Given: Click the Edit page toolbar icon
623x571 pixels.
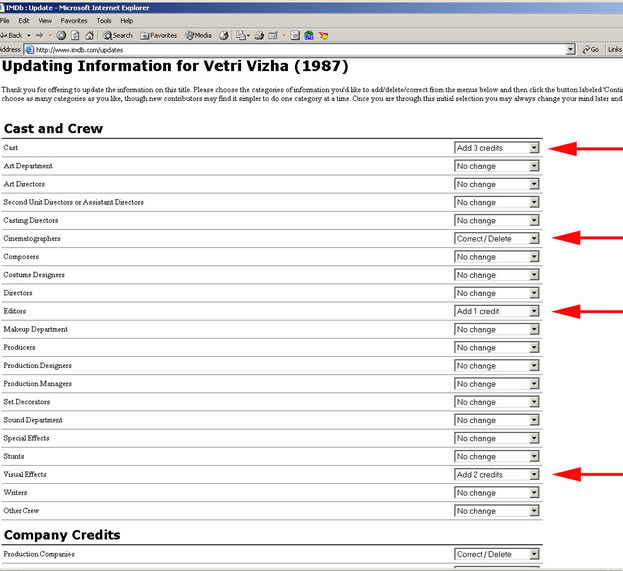Looking at the screenshot, I should (273, 35).
